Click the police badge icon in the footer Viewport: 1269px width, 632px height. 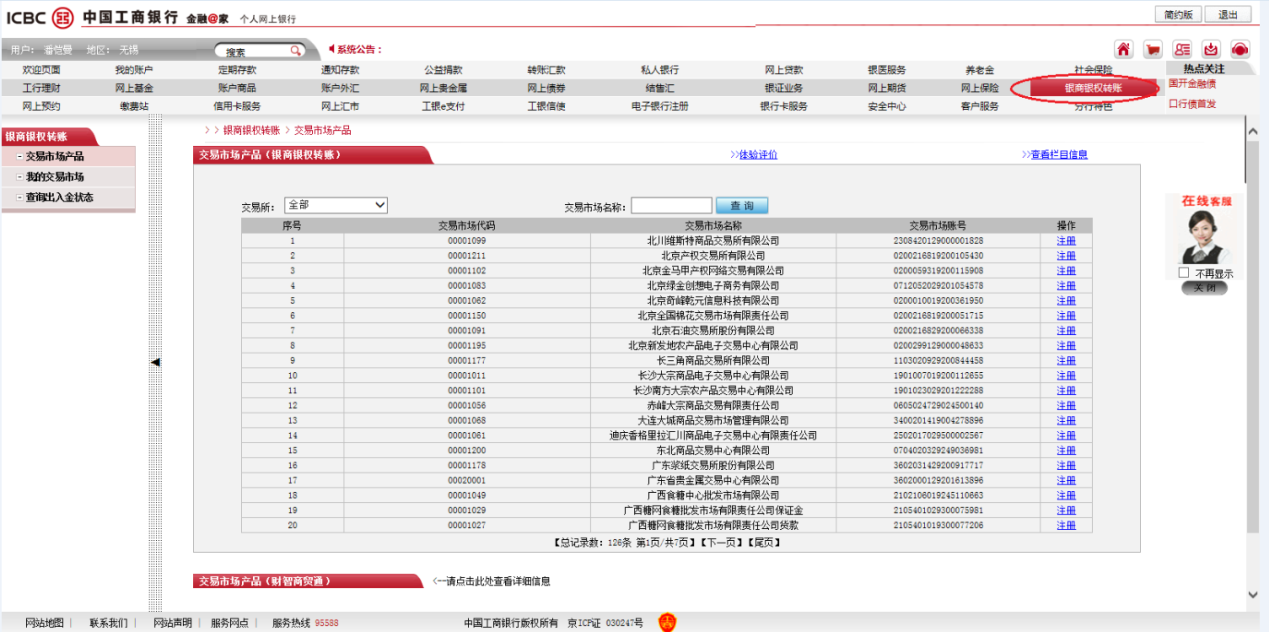(667, 622)
